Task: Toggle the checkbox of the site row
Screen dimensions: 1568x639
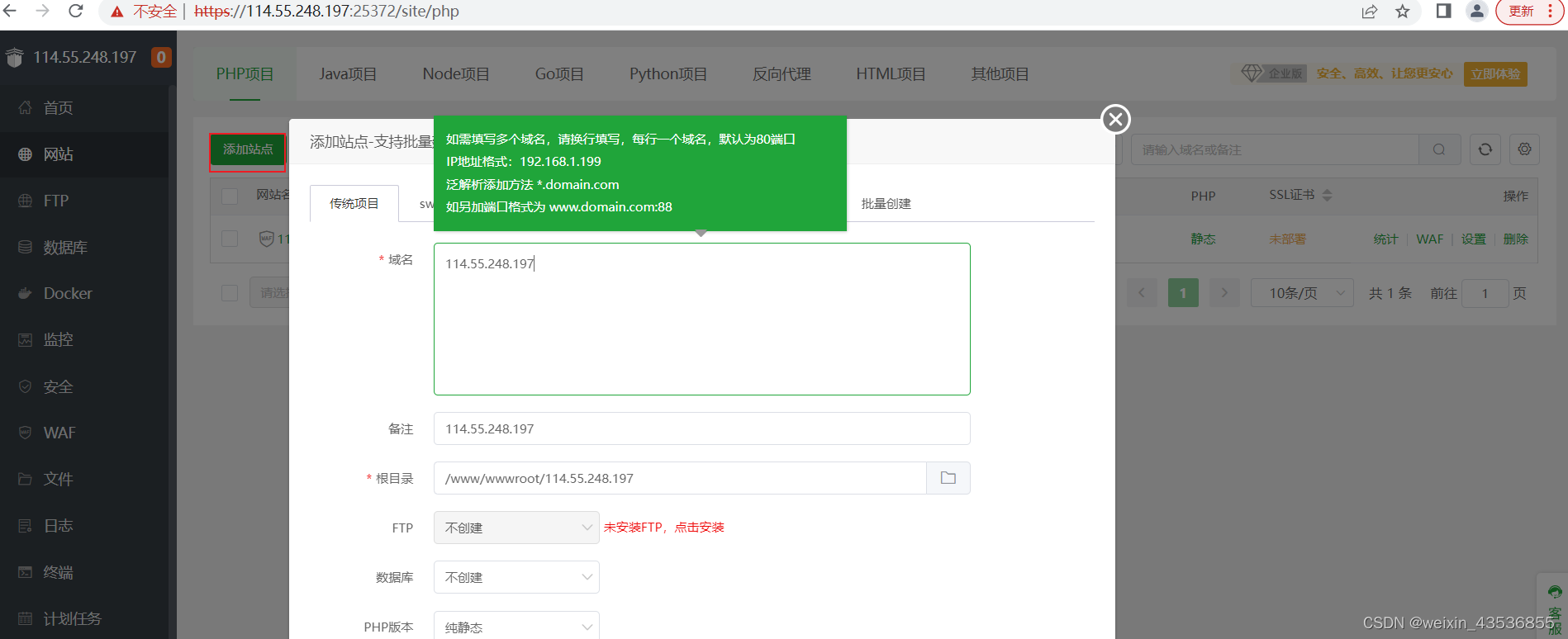Action: click(x=230, y=239)
